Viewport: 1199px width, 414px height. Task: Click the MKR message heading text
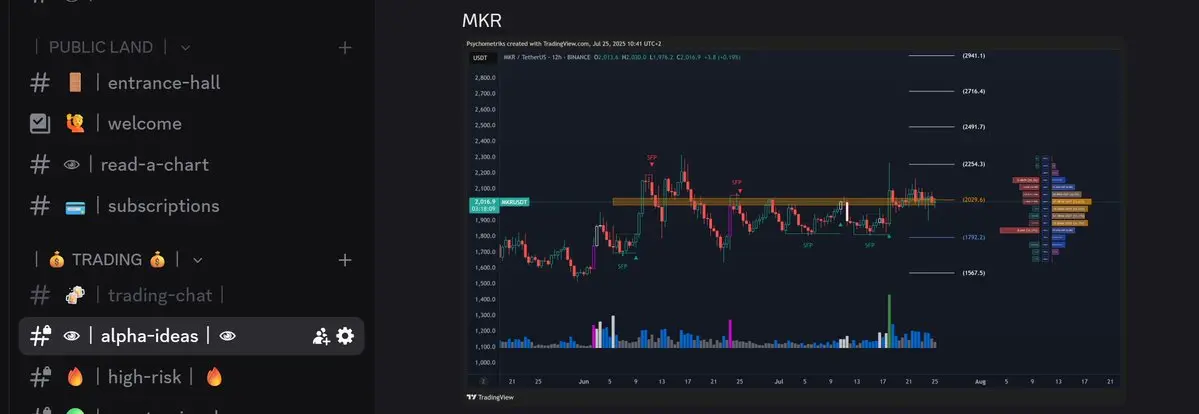click(482, 21)
